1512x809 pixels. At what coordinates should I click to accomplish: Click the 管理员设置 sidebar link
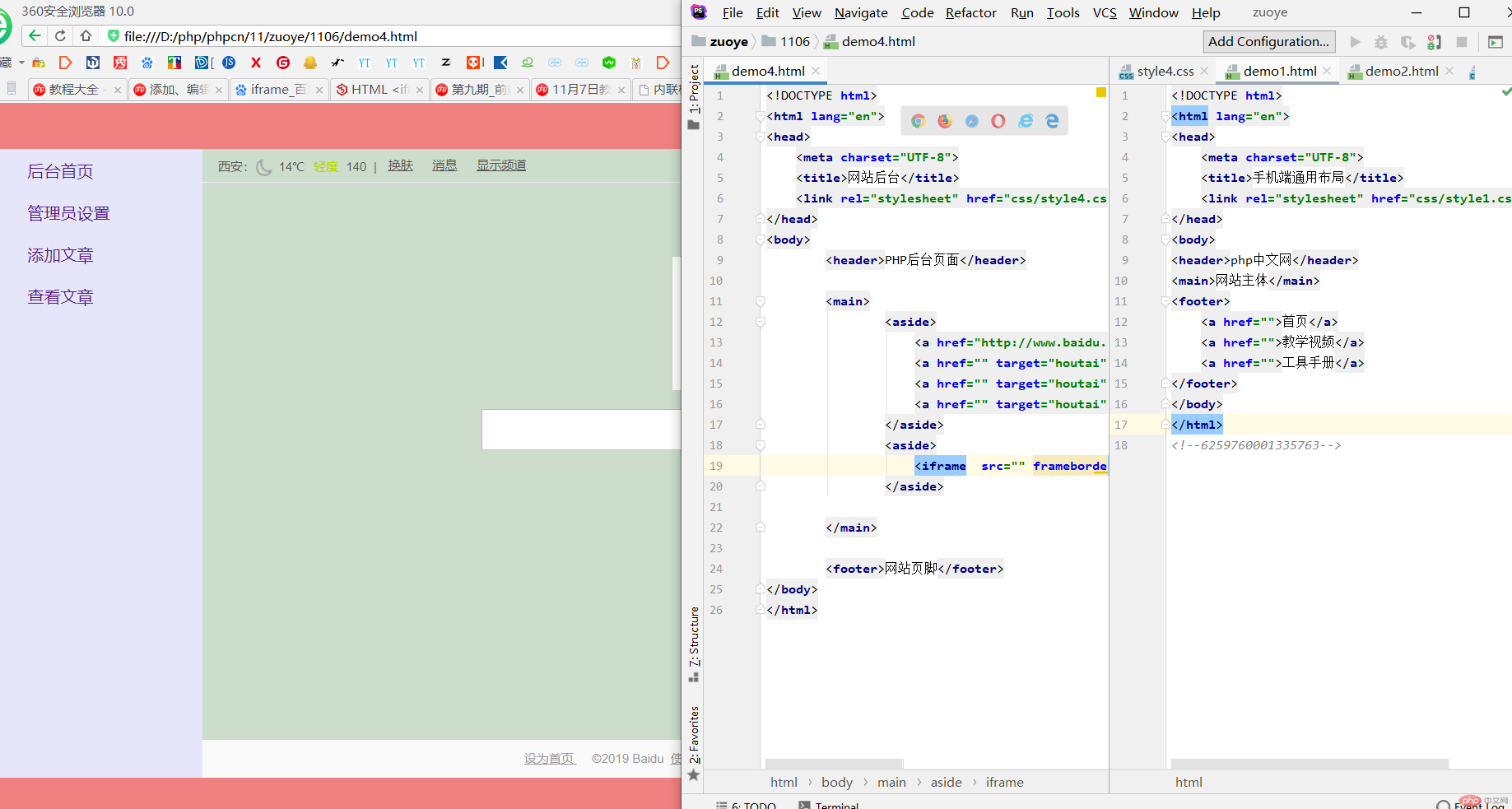coord(68,213)
